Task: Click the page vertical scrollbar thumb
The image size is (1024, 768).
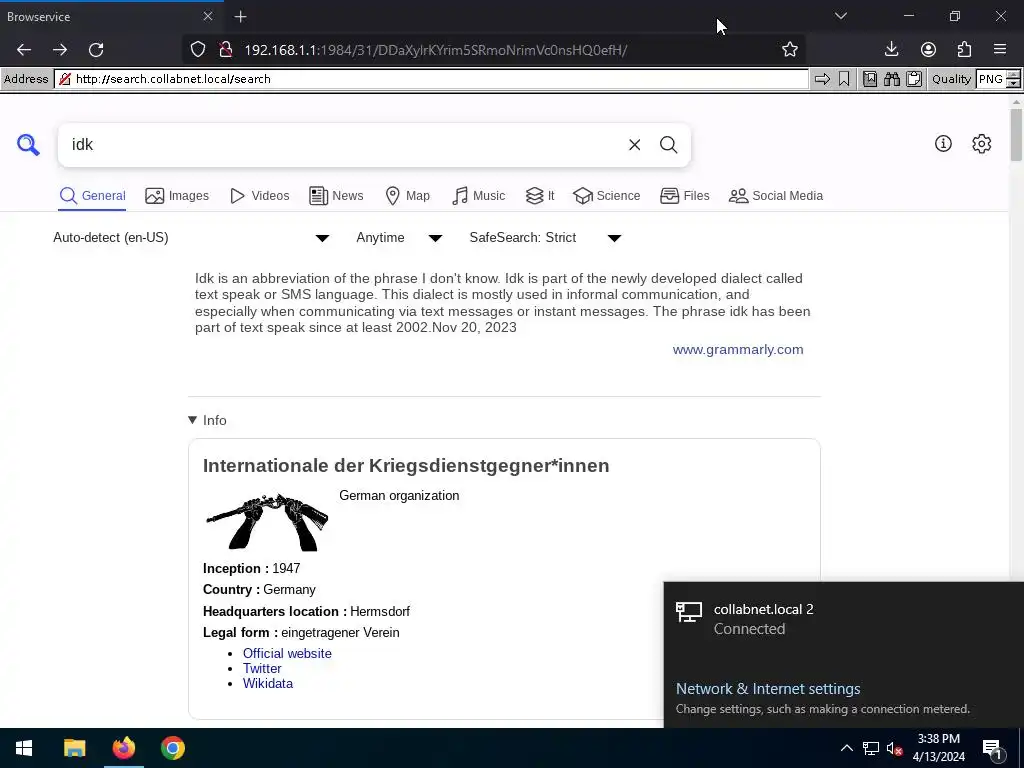Action: (1016, 135)
